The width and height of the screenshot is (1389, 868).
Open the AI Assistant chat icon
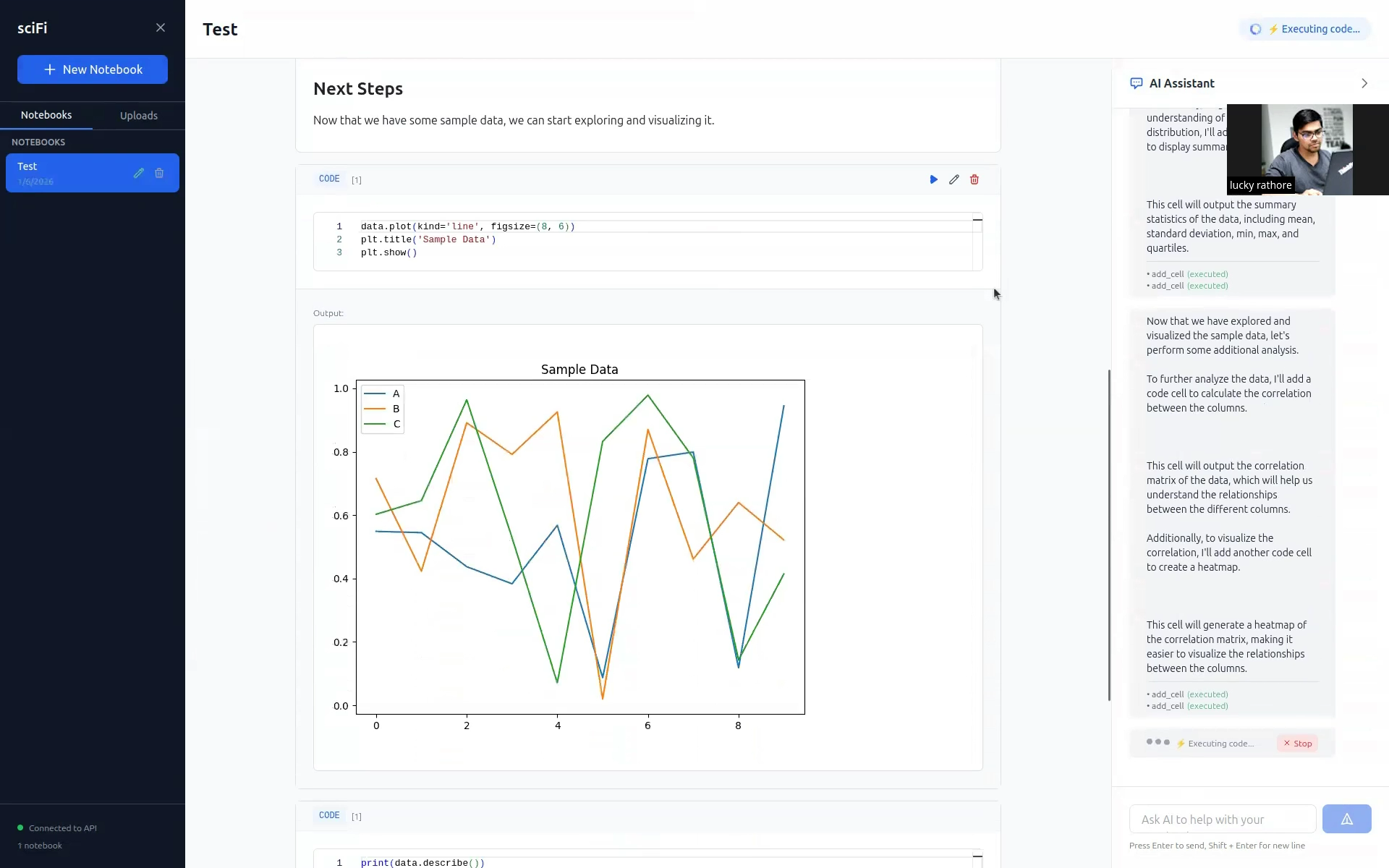tap(1137, 83)
